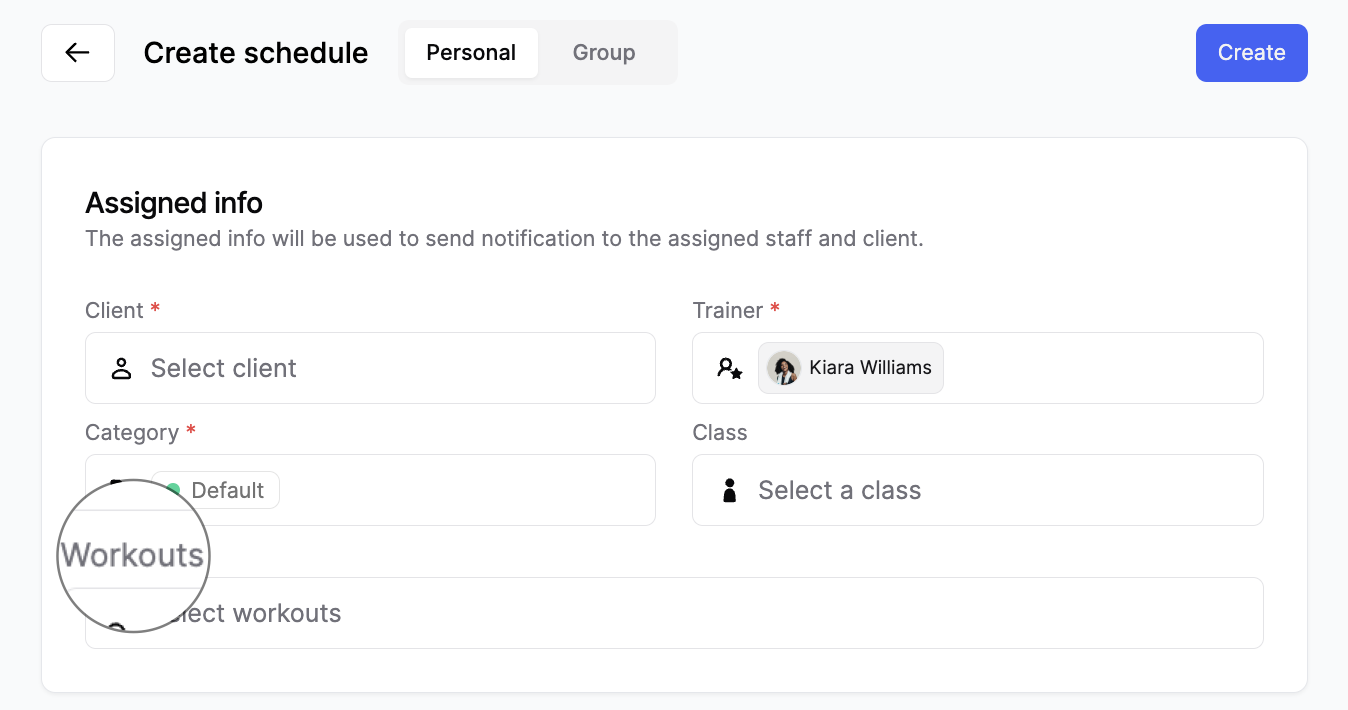Click the Workouts field label

tap(133, 555)
